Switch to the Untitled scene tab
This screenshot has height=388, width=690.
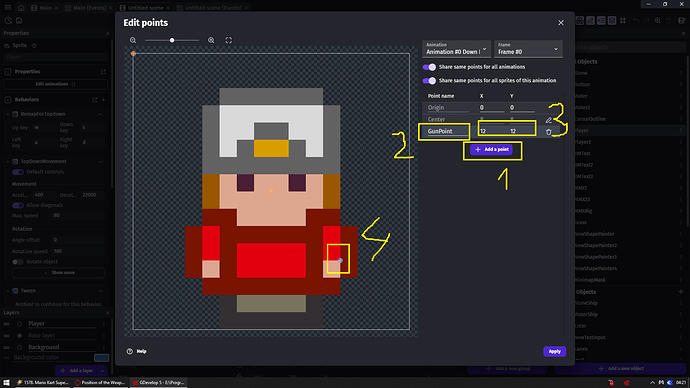click(x=144, y=7)
